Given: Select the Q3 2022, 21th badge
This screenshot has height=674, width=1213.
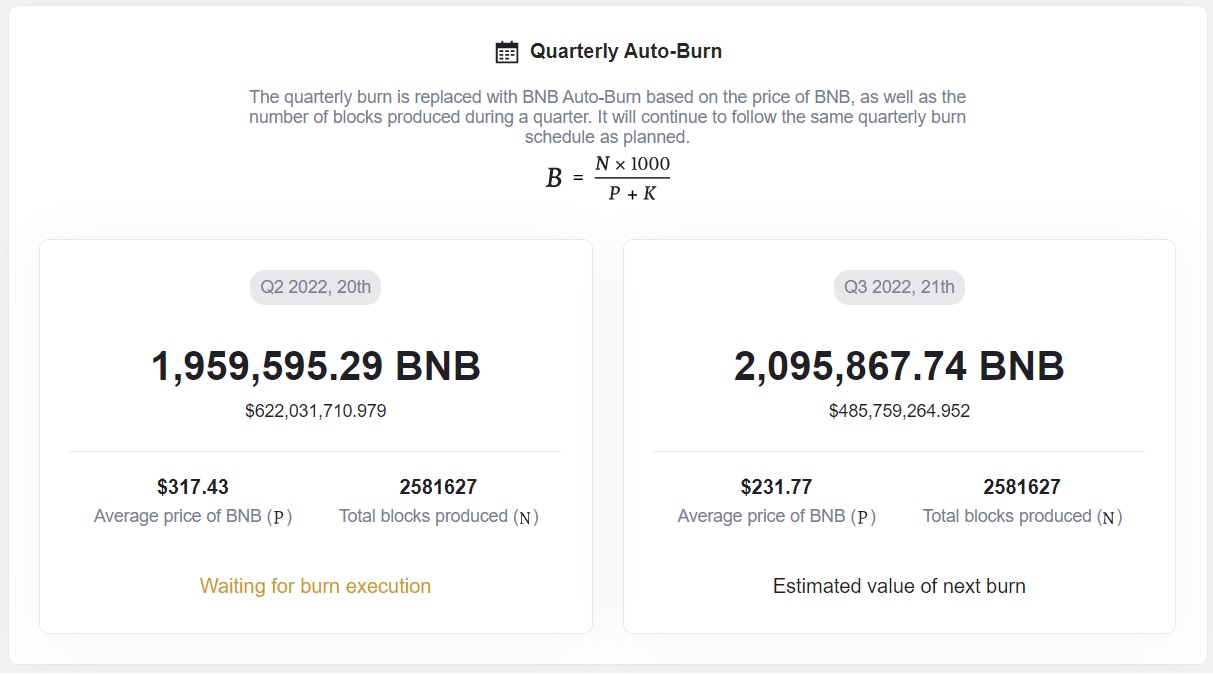Looking at the screenshot, I should 898,287.
